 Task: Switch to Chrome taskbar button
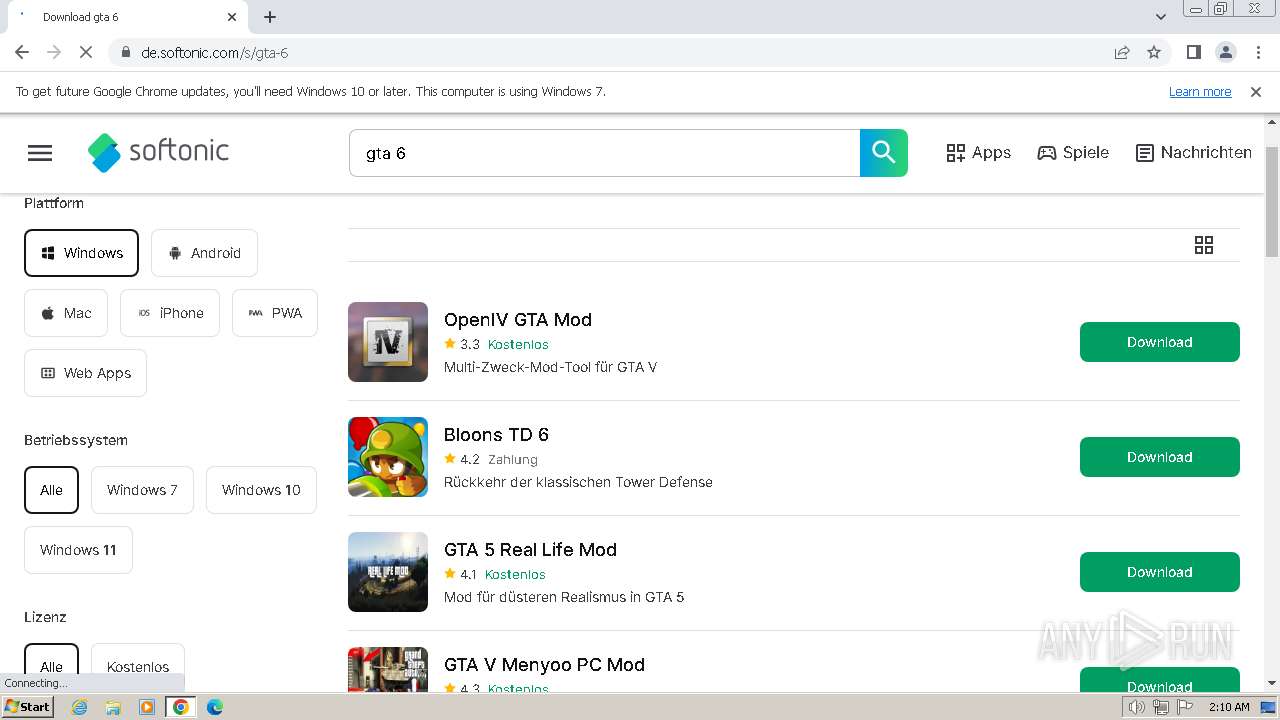(181, 707)
